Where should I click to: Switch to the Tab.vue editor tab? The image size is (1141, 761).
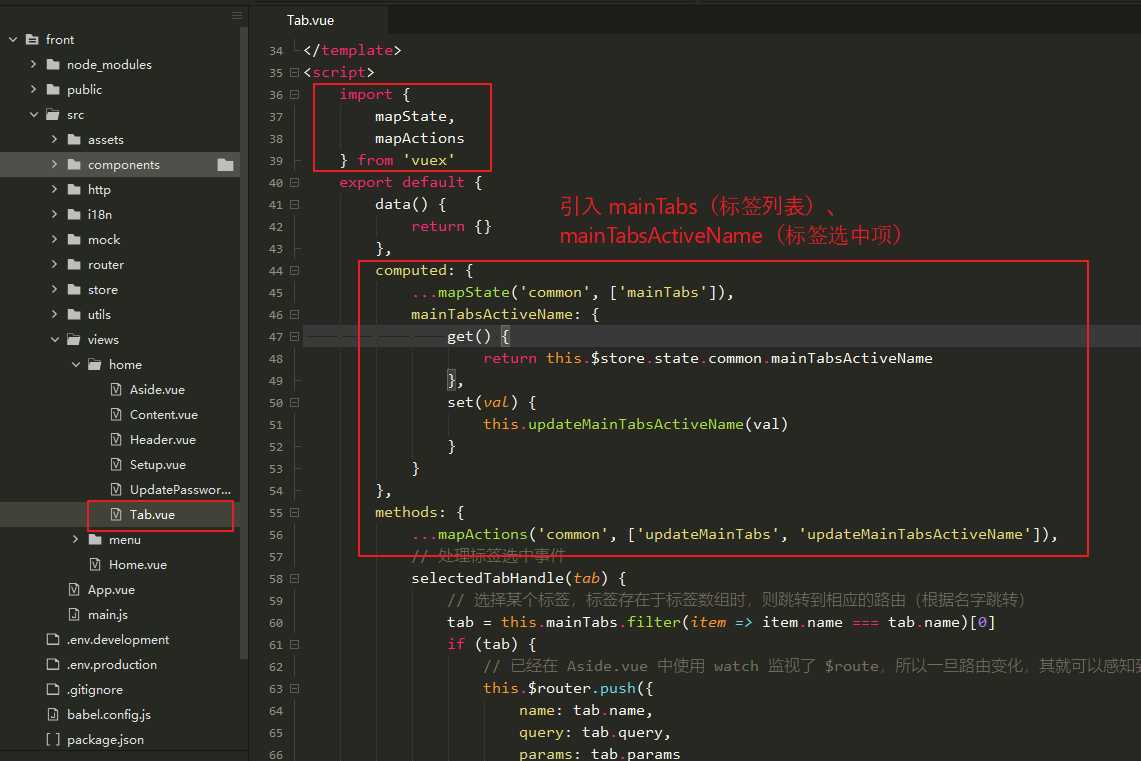pyautogui.click(x=311, y=20)
